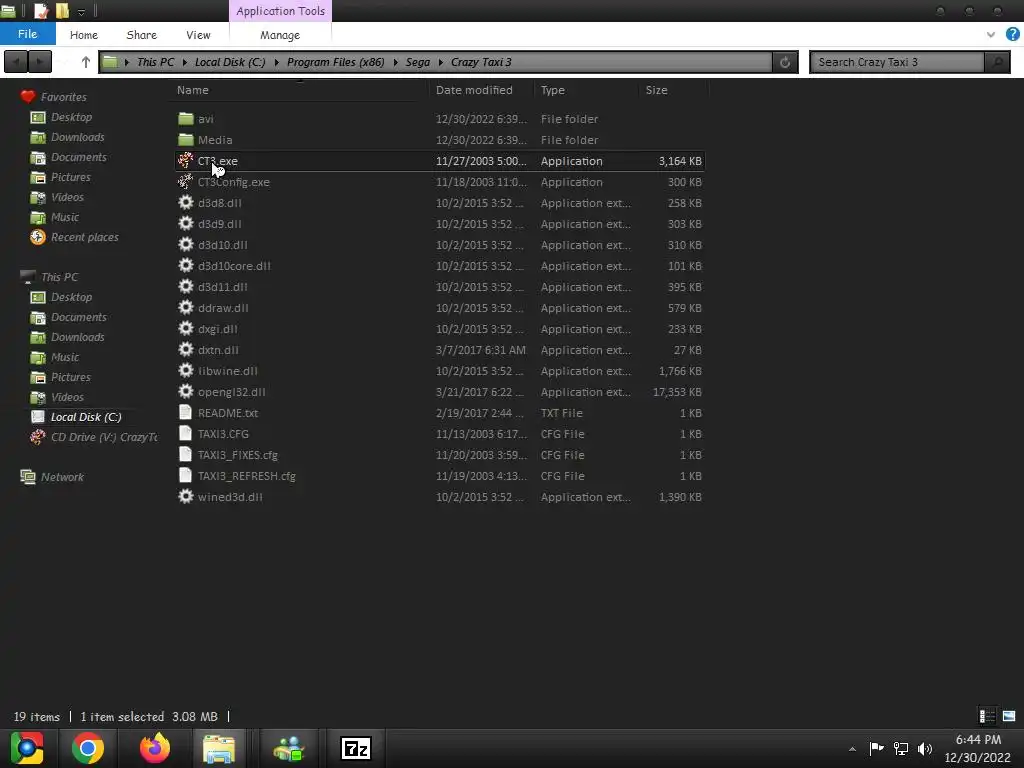Image resolution: width=1024 pixels, height=768 pixels.
Task: Open the View ribbon tab
Action: [x=198, y=35]
